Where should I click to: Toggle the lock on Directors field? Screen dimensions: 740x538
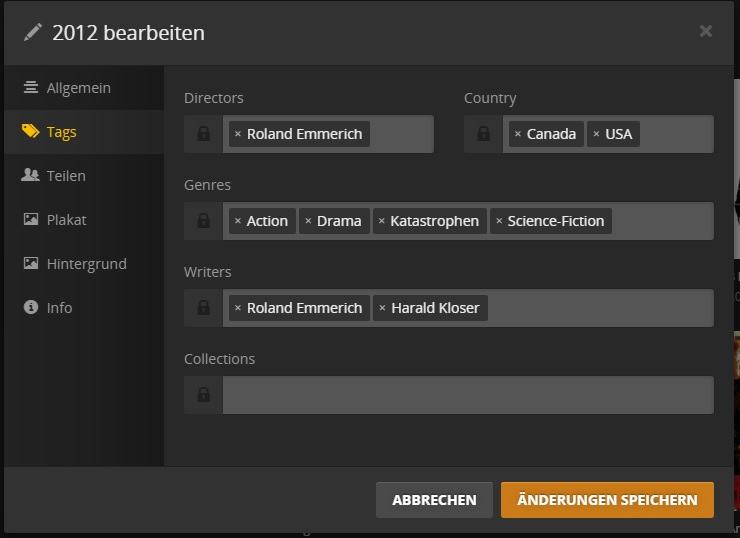point(203,134)
